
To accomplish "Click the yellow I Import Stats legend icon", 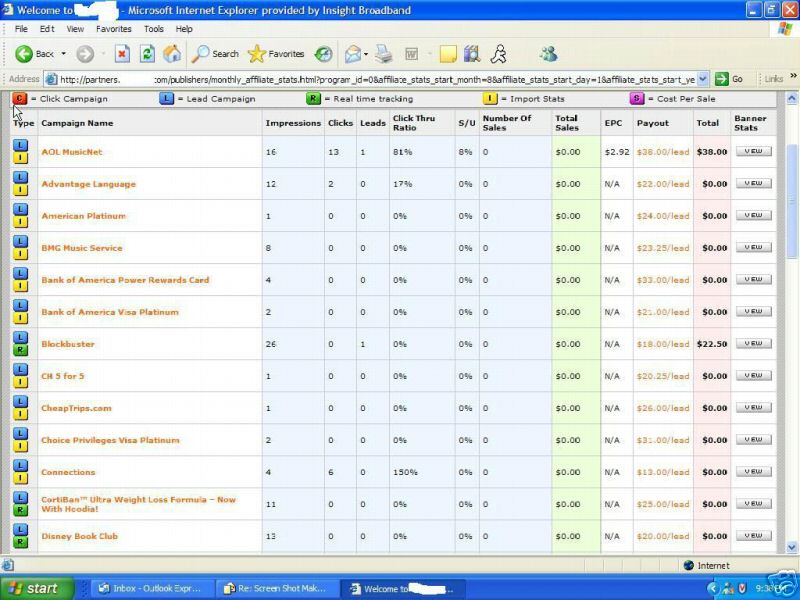I will pos(490,98).
